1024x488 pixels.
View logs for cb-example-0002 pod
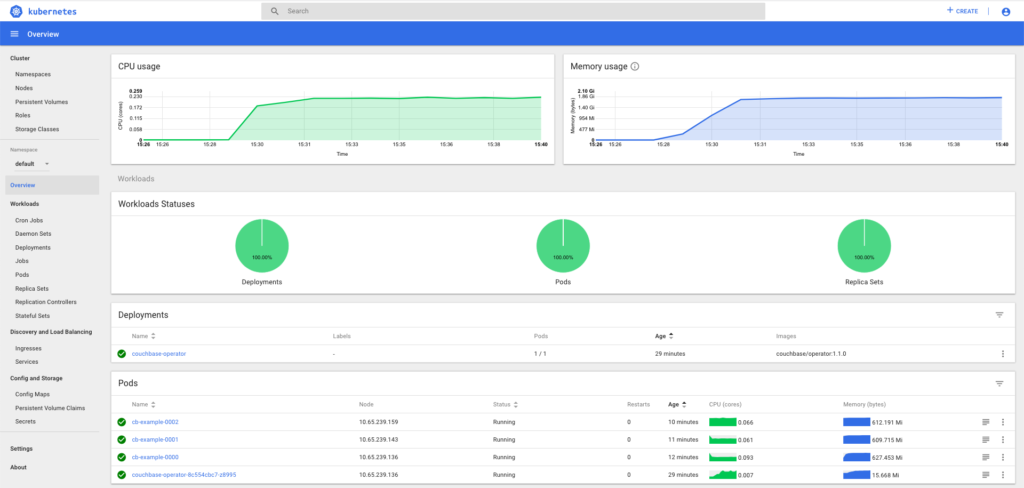tap(986, 422)
